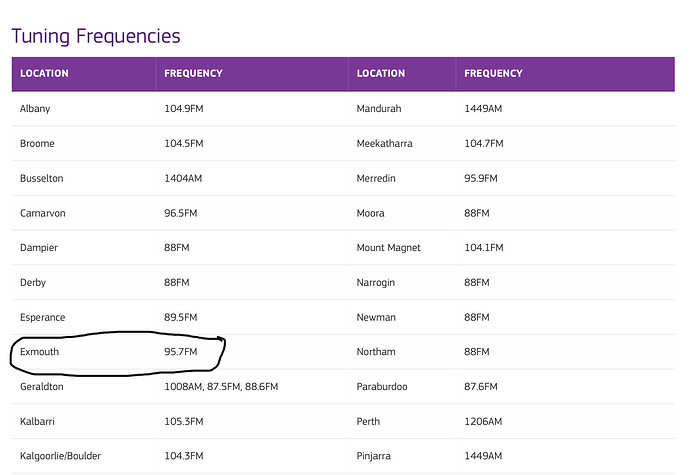Click the 1206AM frequency for Perth
The image size is (690, 475).
tap(484, 421)
